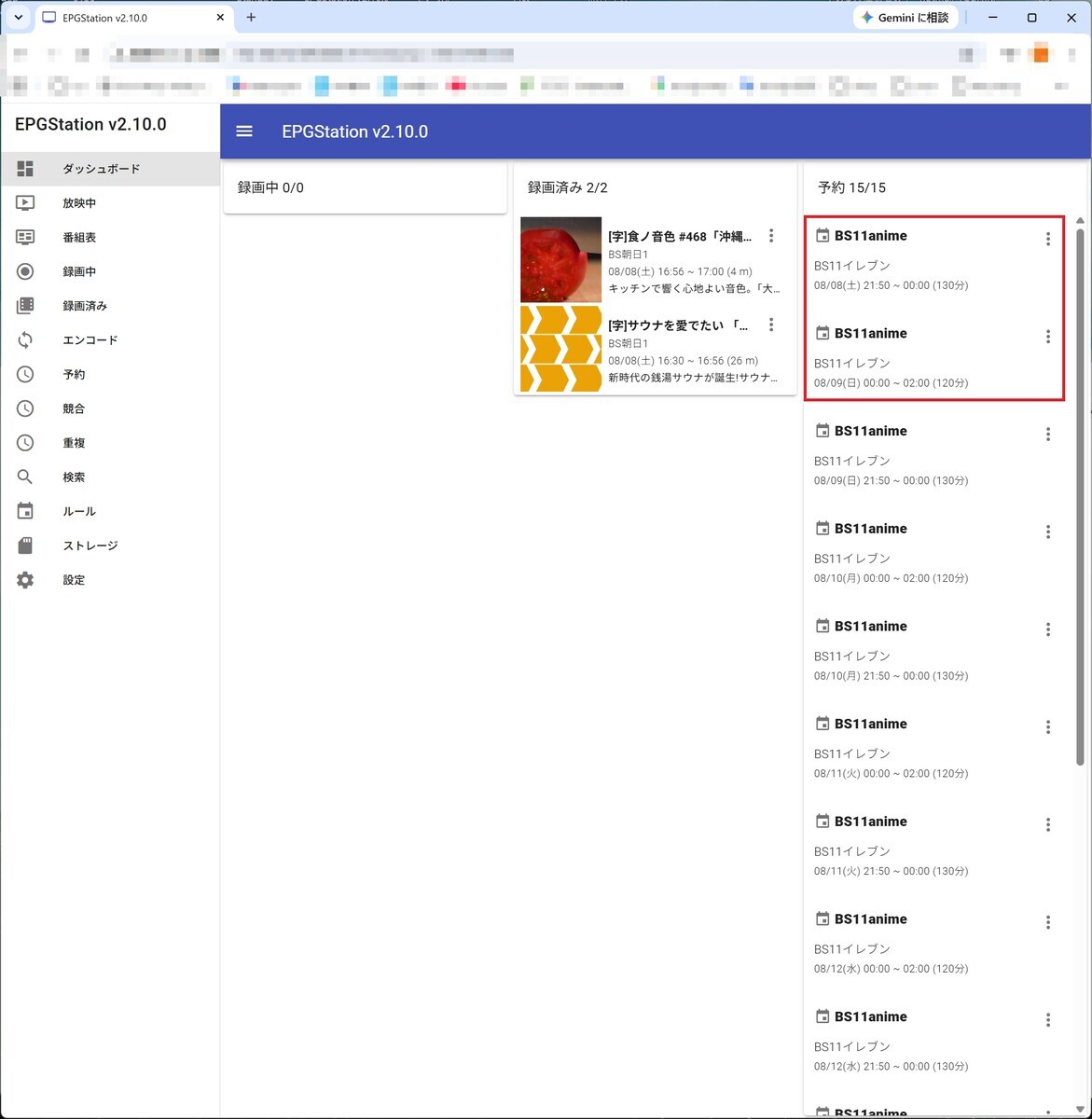Click the サウナを愛でたい recording title
This screenshot has width=1092, height=1119.
coord(678,325)
